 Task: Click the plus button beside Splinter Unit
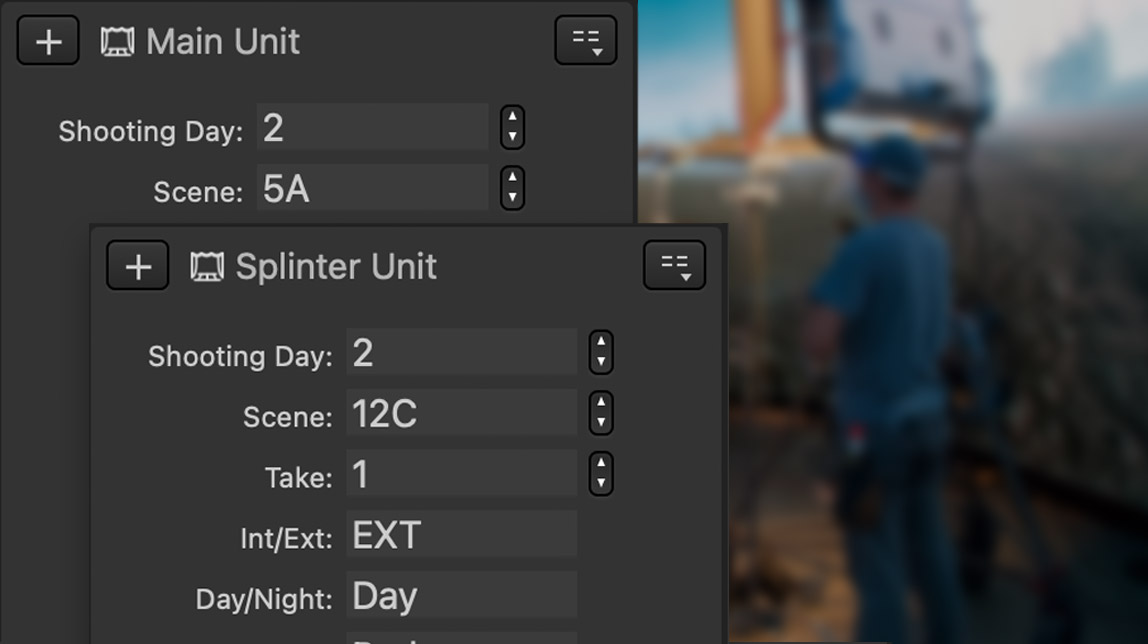click(x=137, y=266)
